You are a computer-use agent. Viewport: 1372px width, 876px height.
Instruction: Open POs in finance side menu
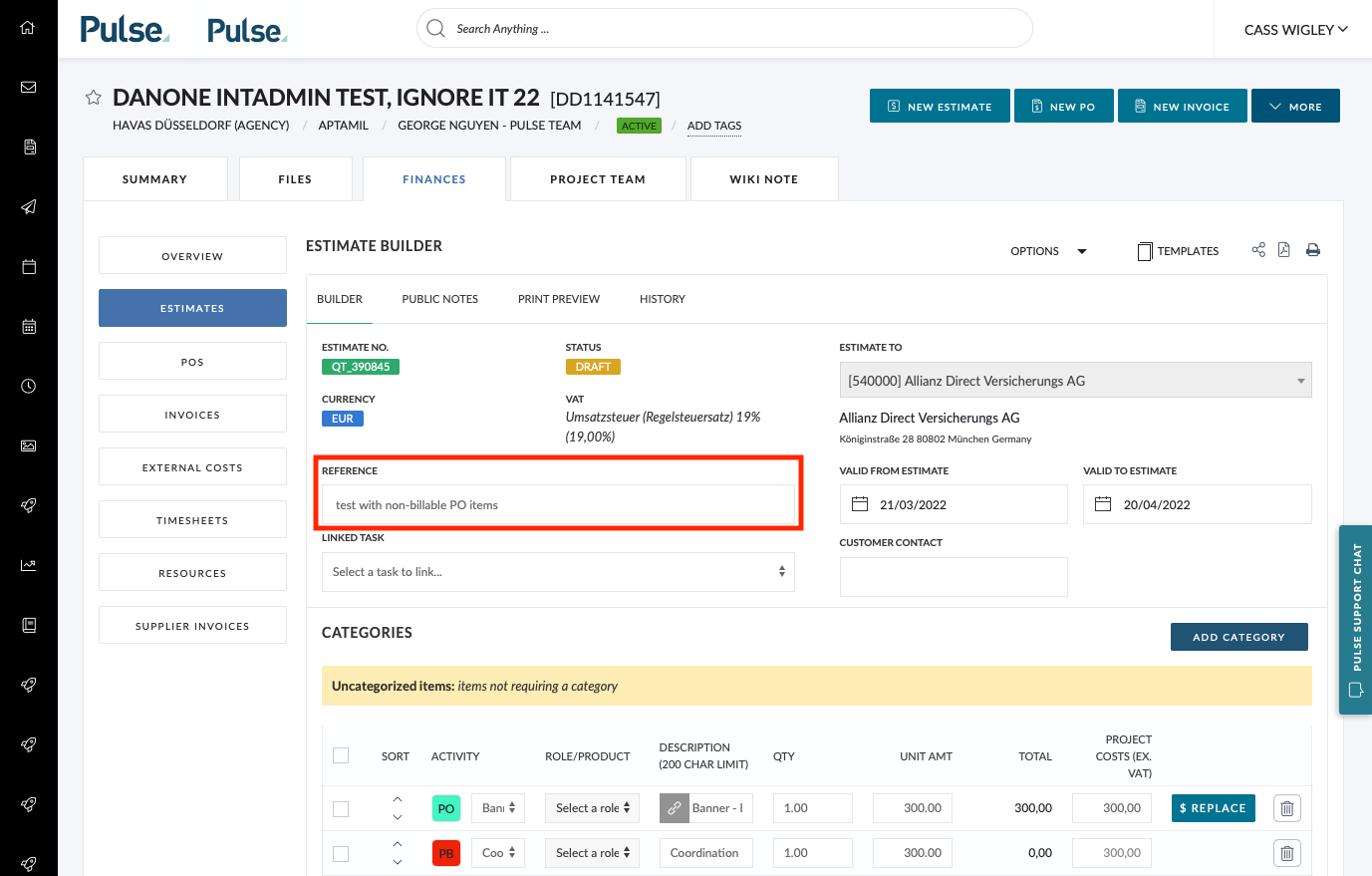point(192,361)
